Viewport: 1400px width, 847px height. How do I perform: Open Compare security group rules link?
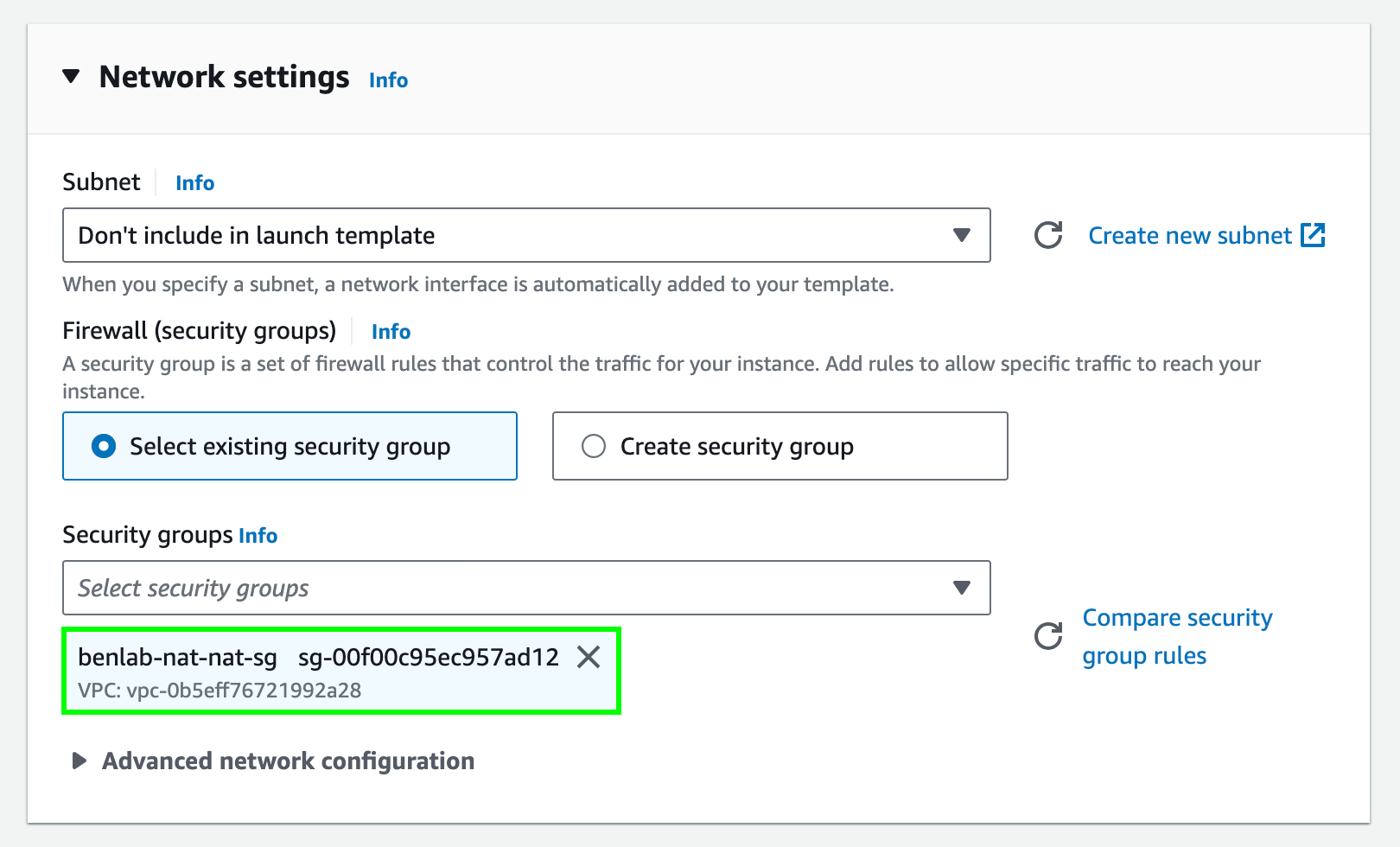click(1177, 637)
